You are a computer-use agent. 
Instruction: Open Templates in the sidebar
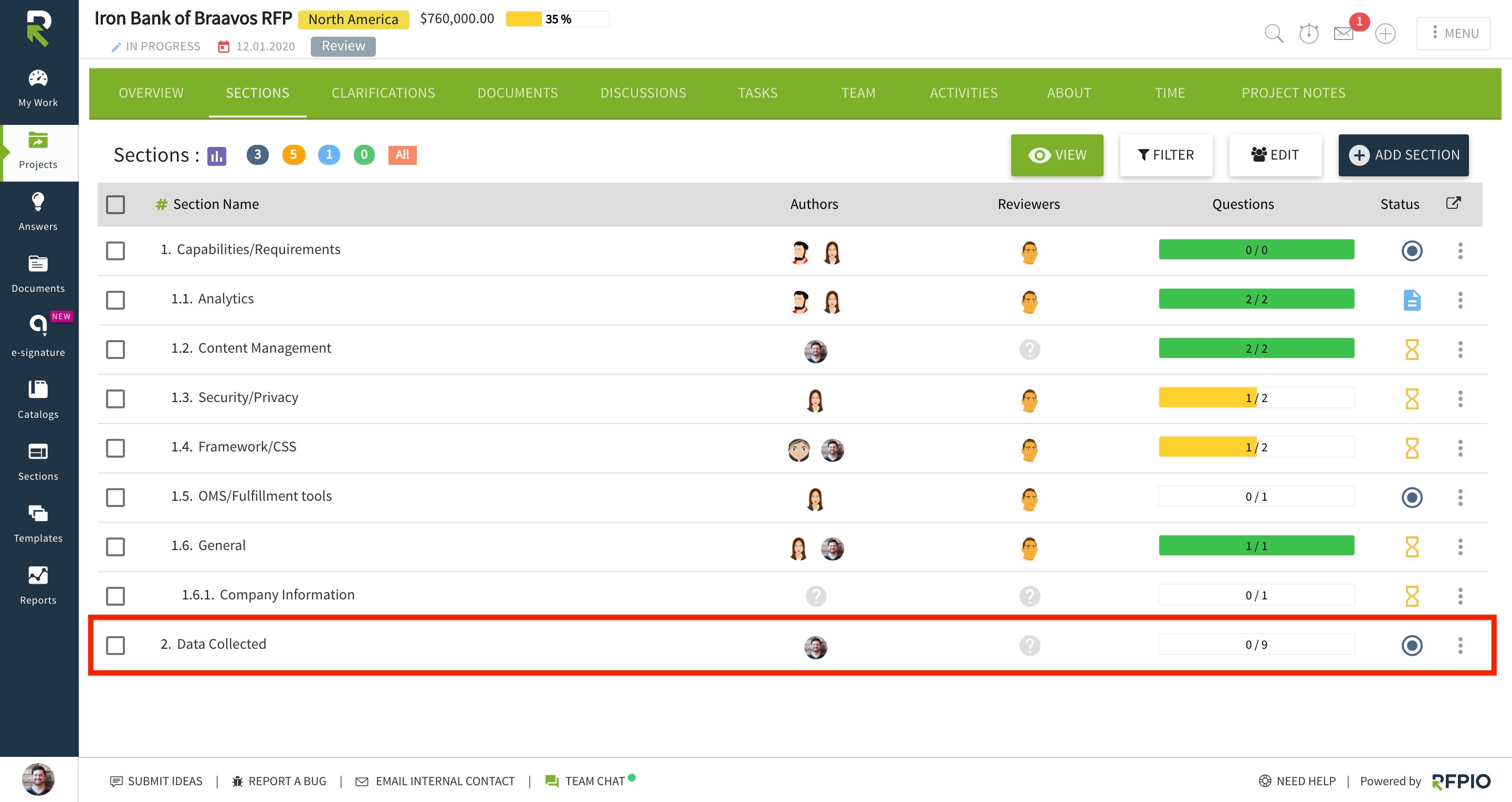coord(38,523)
